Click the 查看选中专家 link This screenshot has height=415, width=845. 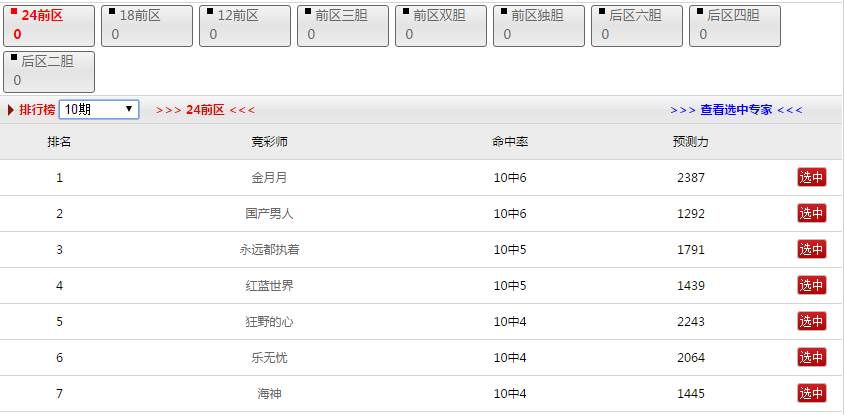tap(736, 110)
